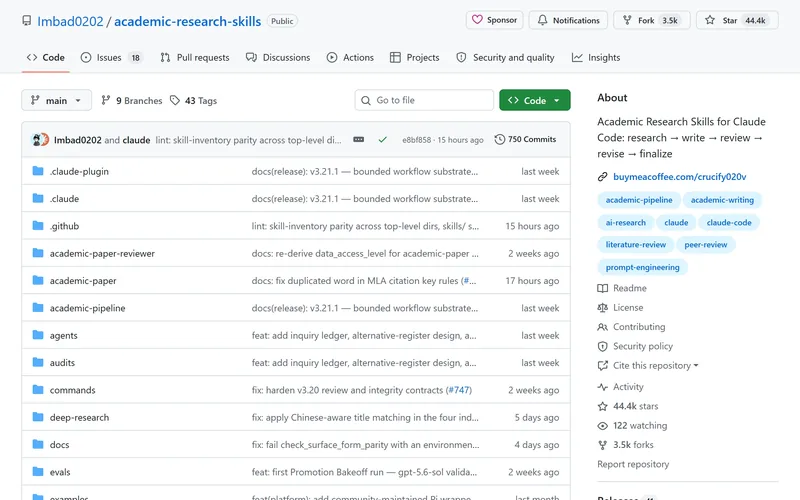
Task: Open the academic-paper folder name
Action: click(83, 281)
